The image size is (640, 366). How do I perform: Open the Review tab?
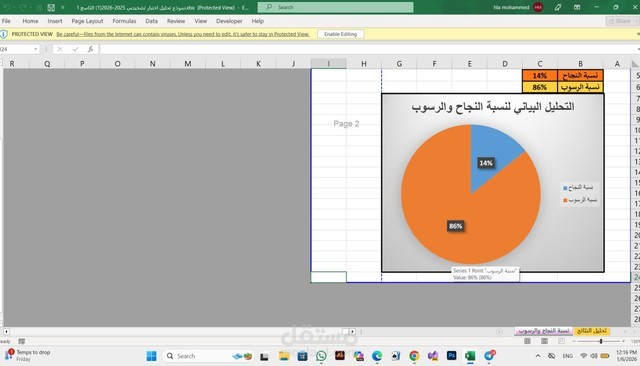(176, 21)
